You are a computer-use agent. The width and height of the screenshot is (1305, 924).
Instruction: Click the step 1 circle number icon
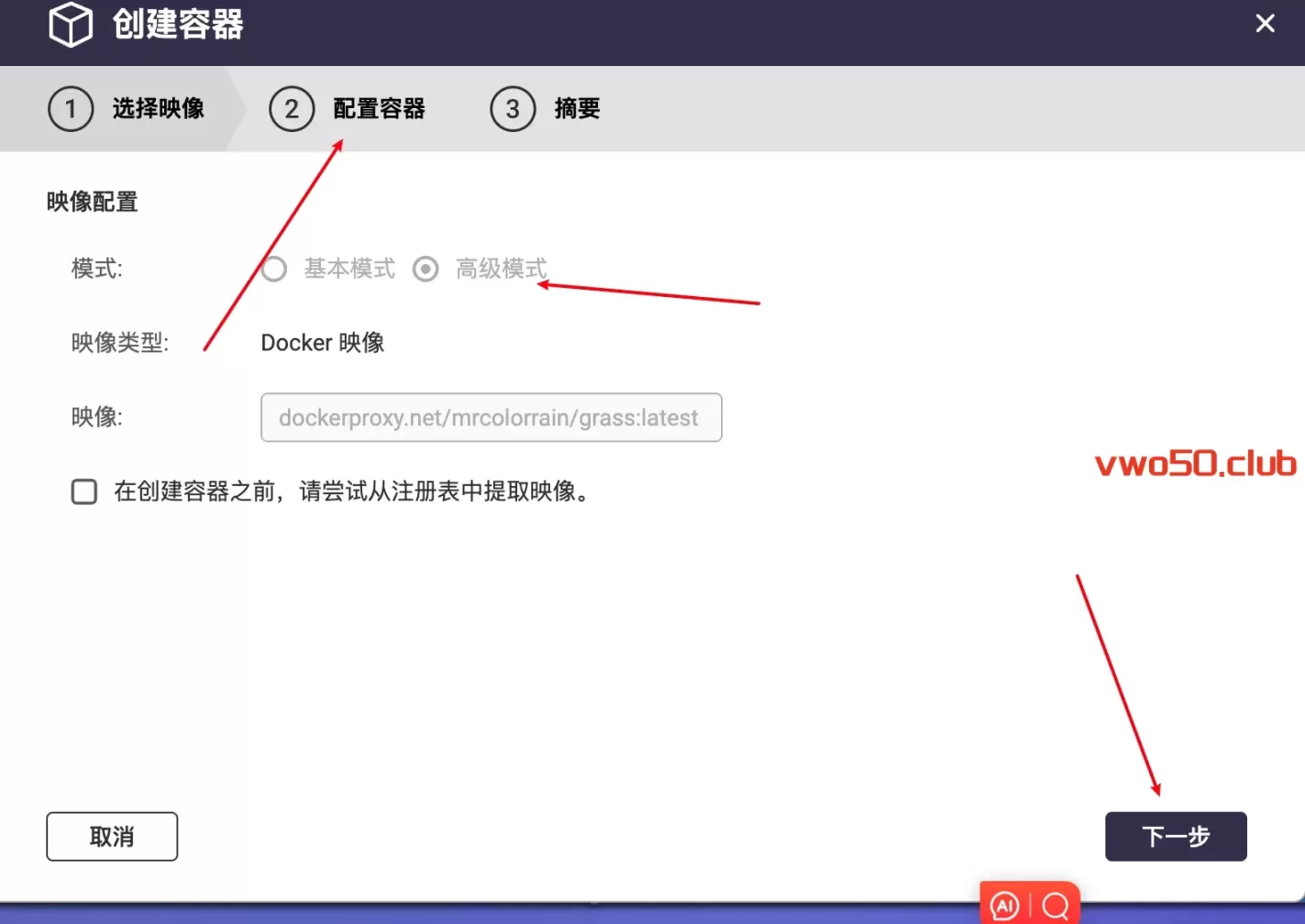71,109
